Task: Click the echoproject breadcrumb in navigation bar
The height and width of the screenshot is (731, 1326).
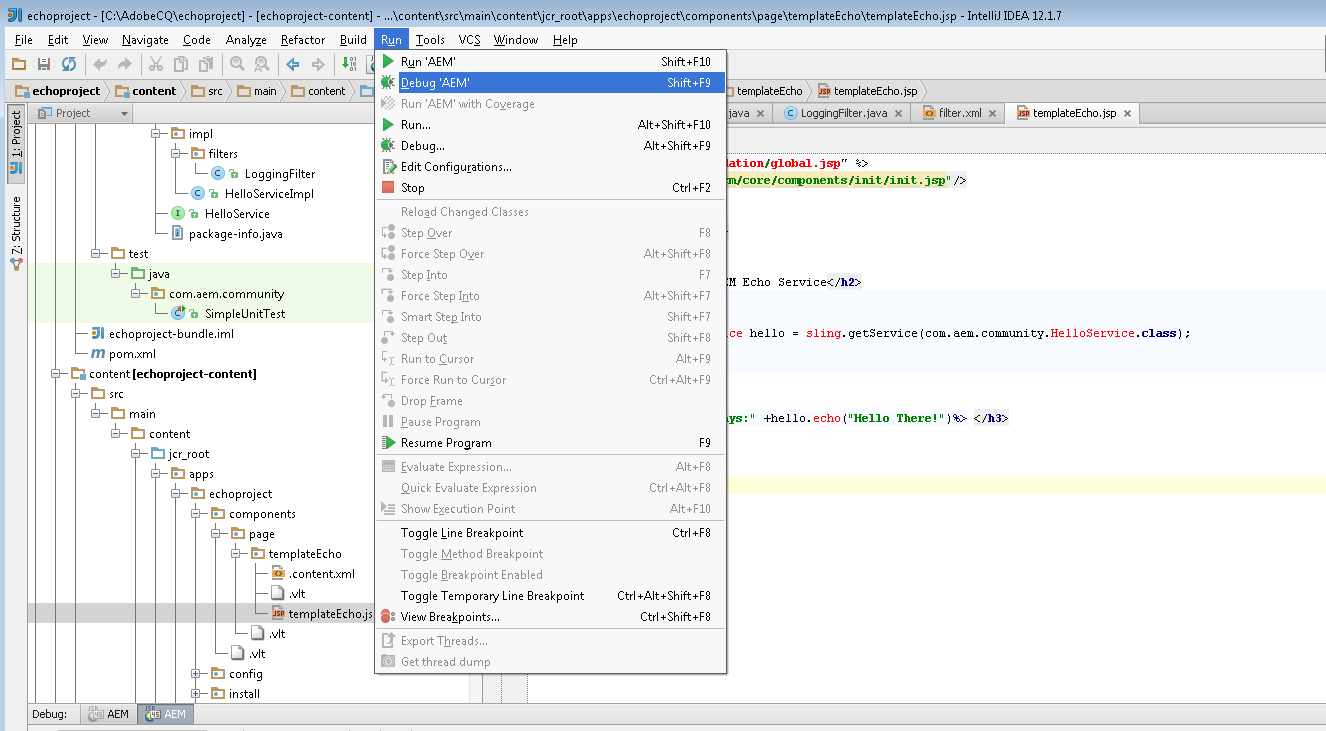Action: click(58, 91)
